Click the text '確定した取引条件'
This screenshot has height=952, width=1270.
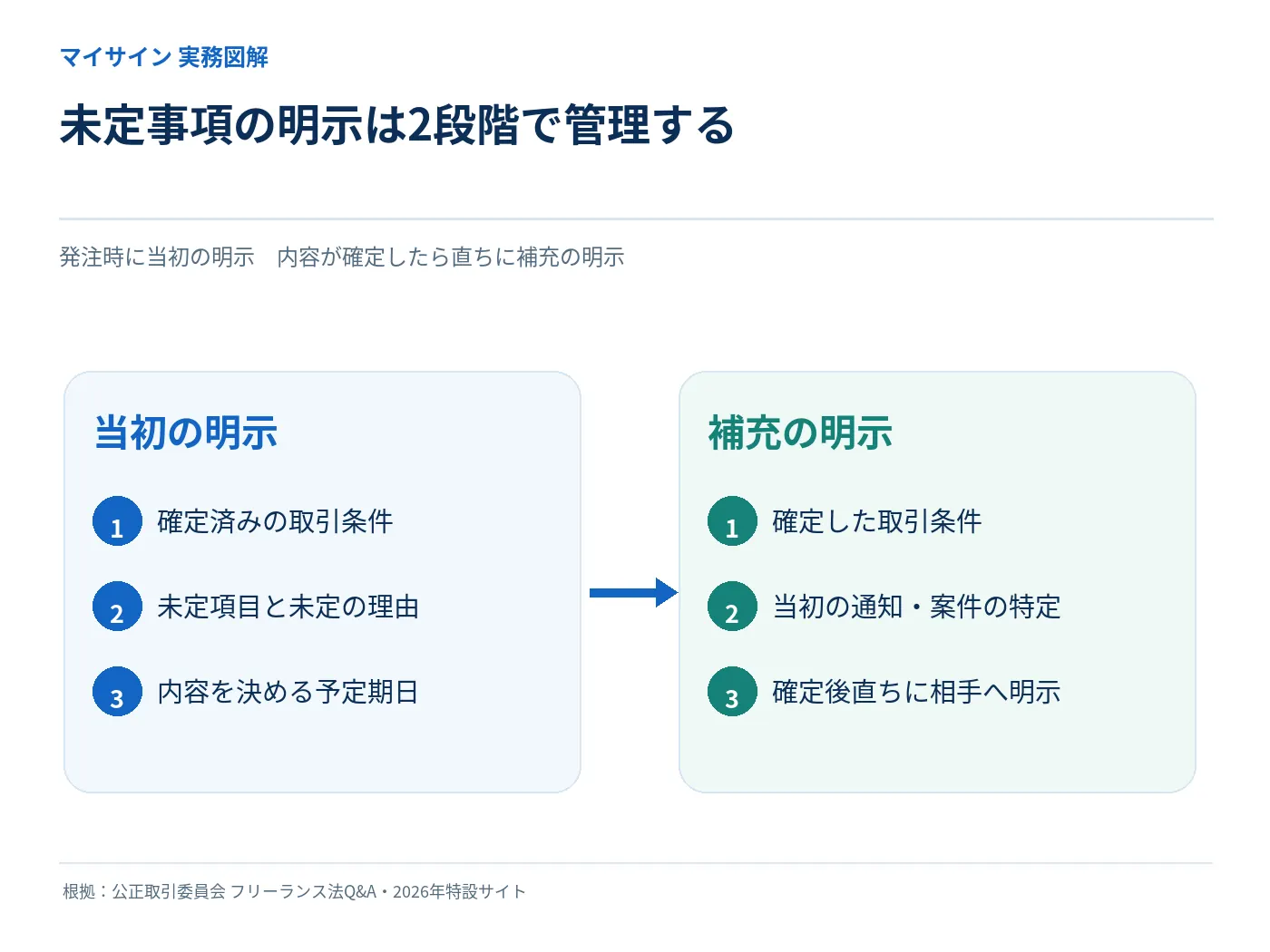[x=877, y=521]
